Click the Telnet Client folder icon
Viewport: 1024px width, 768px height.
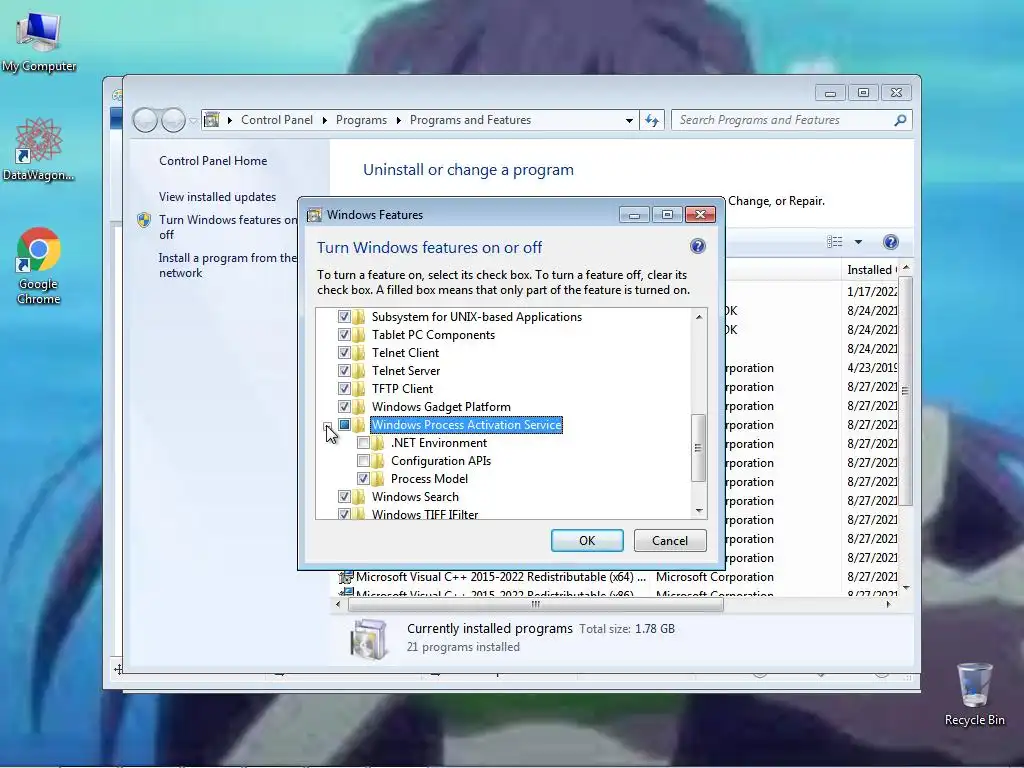[359, 353]
